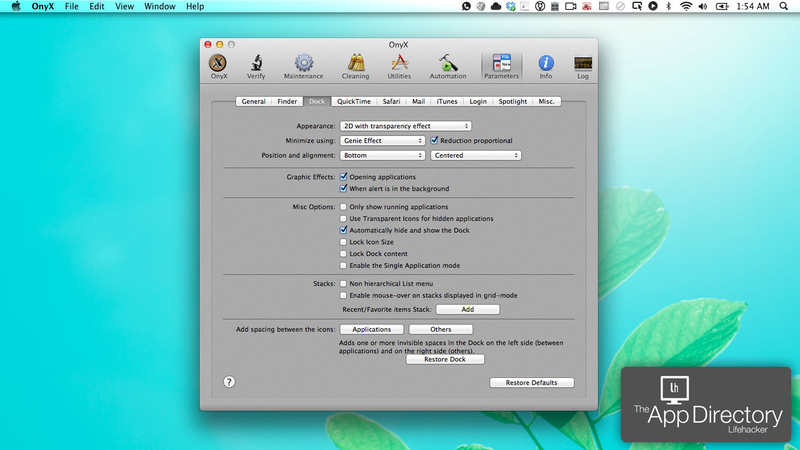Click the Wi-Fi status icon
The image size is (800, 450).
pos(686,6)
